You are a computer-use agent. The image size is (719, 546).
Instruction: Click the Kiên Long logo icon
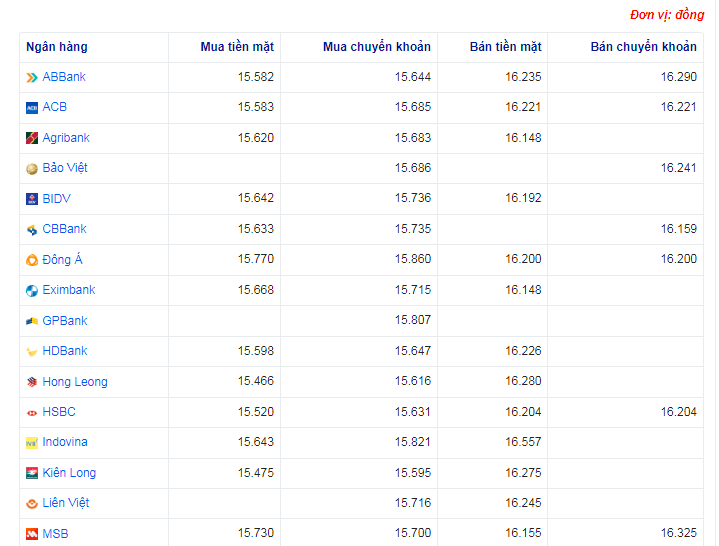tap(32, 473)
